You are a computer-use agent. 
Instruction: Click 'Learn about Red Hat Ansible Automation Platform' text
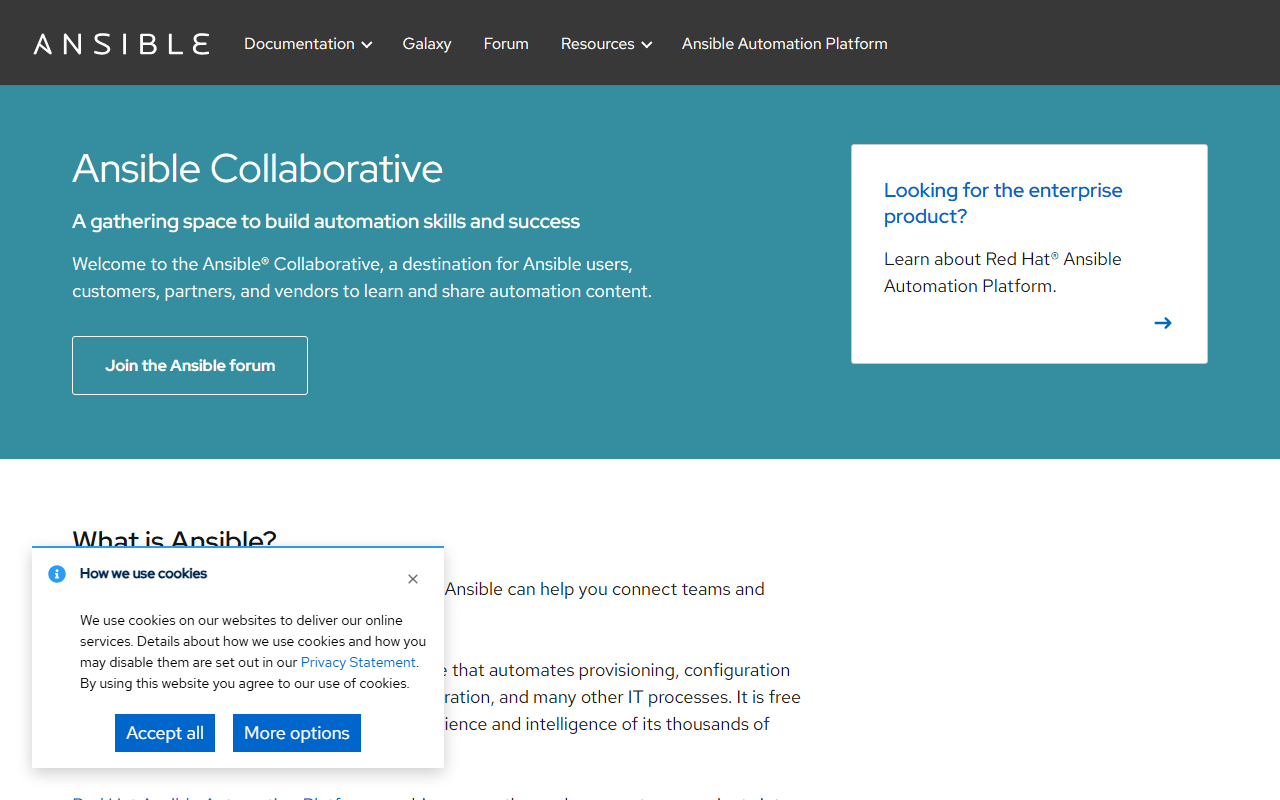pos(1003,272)
